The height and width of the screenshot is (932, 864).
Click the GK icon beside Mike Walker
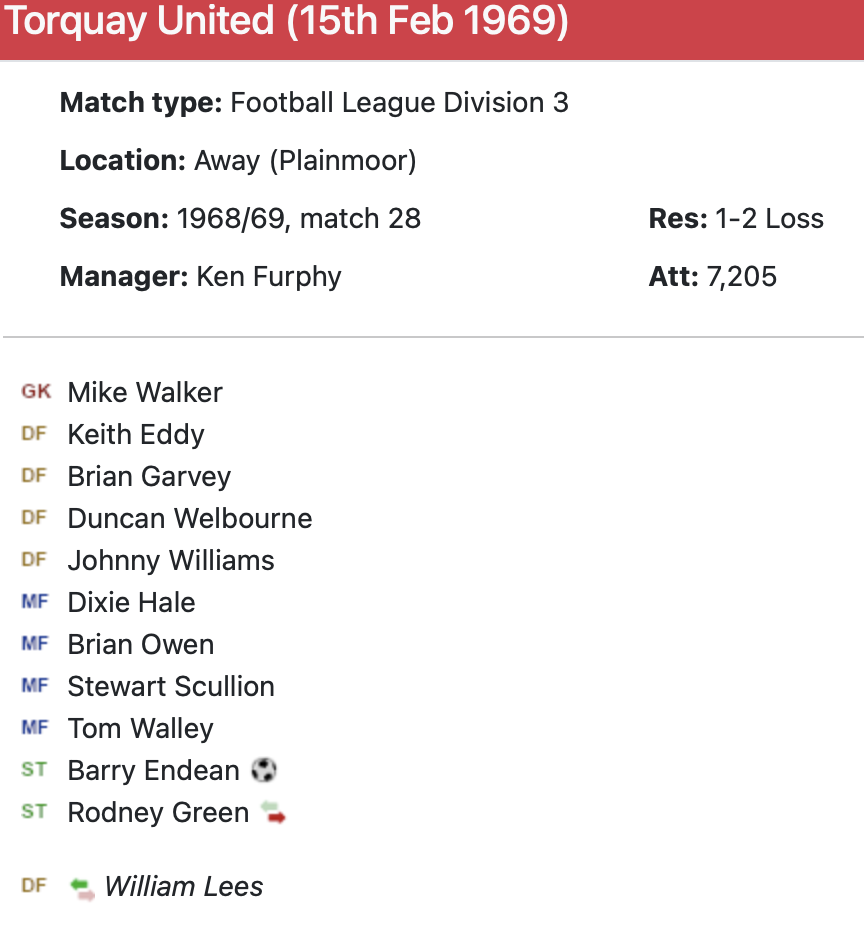35,392
